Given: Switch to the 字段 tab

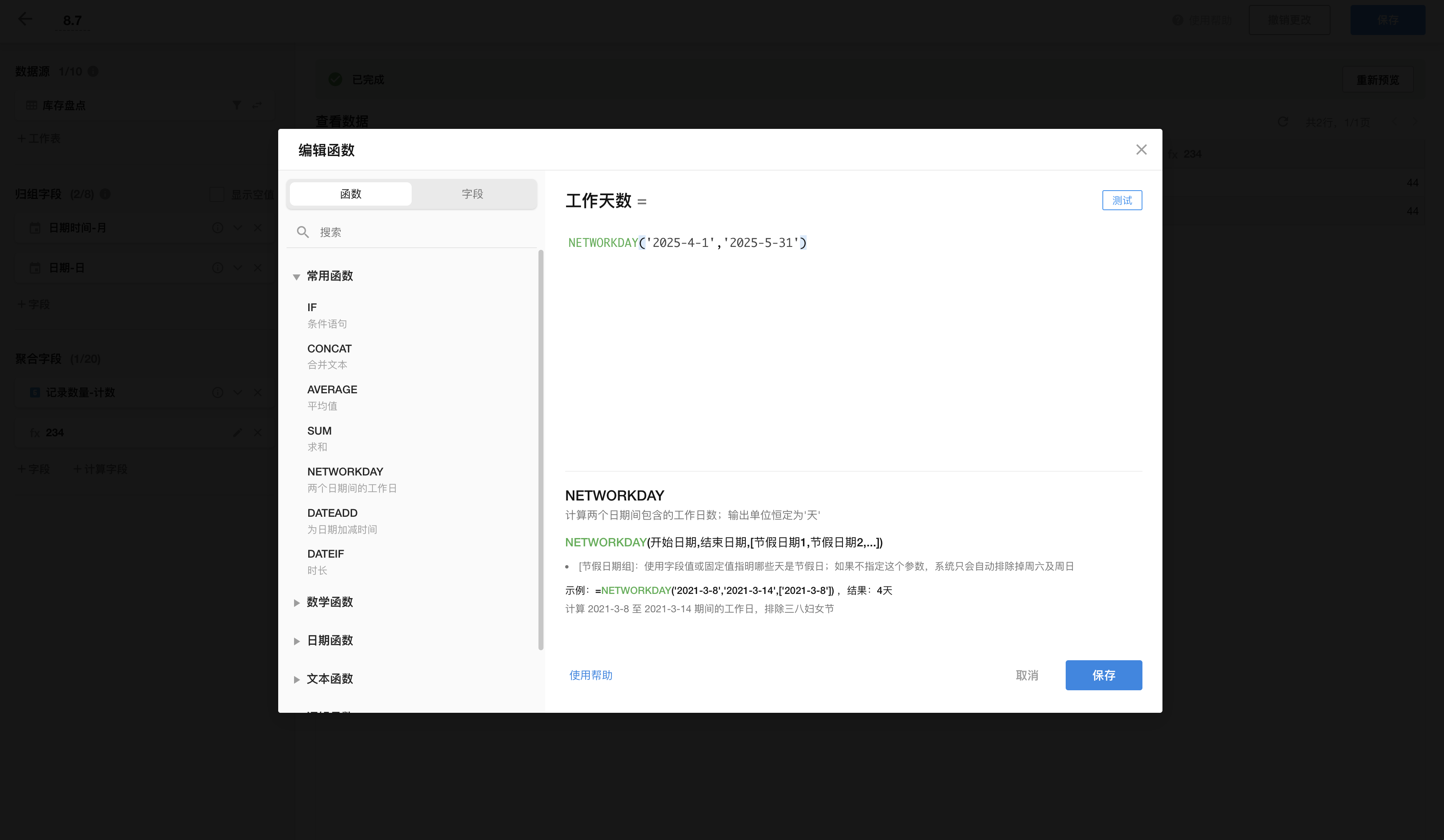Looking at the screenshot, I should tap(472, 194).
